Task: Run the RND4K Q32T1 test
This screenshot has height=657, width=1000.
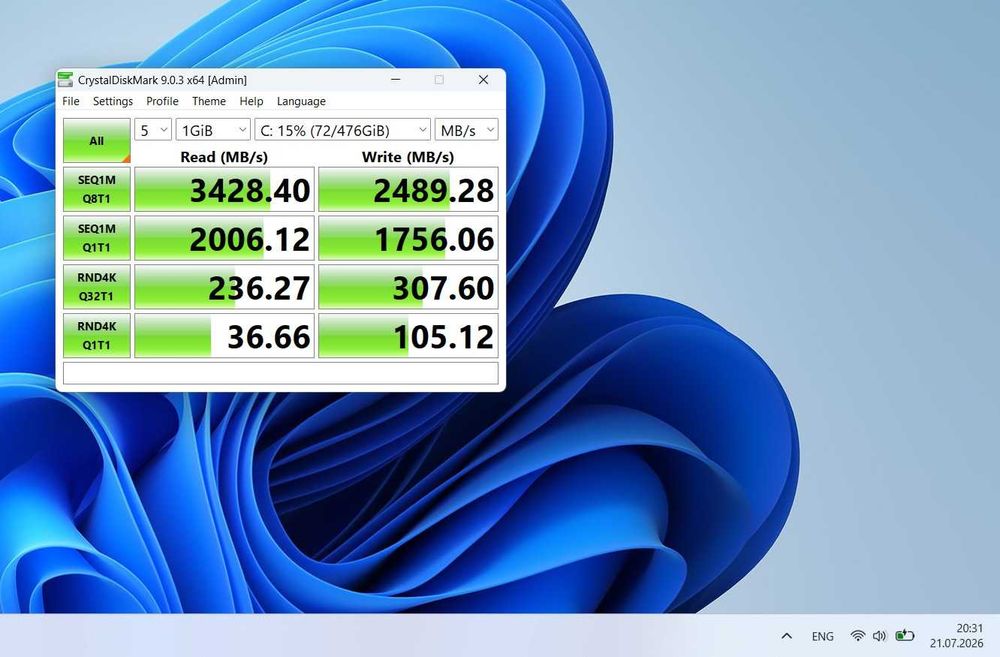Action: pyautogui.click(x=97, y=287)
